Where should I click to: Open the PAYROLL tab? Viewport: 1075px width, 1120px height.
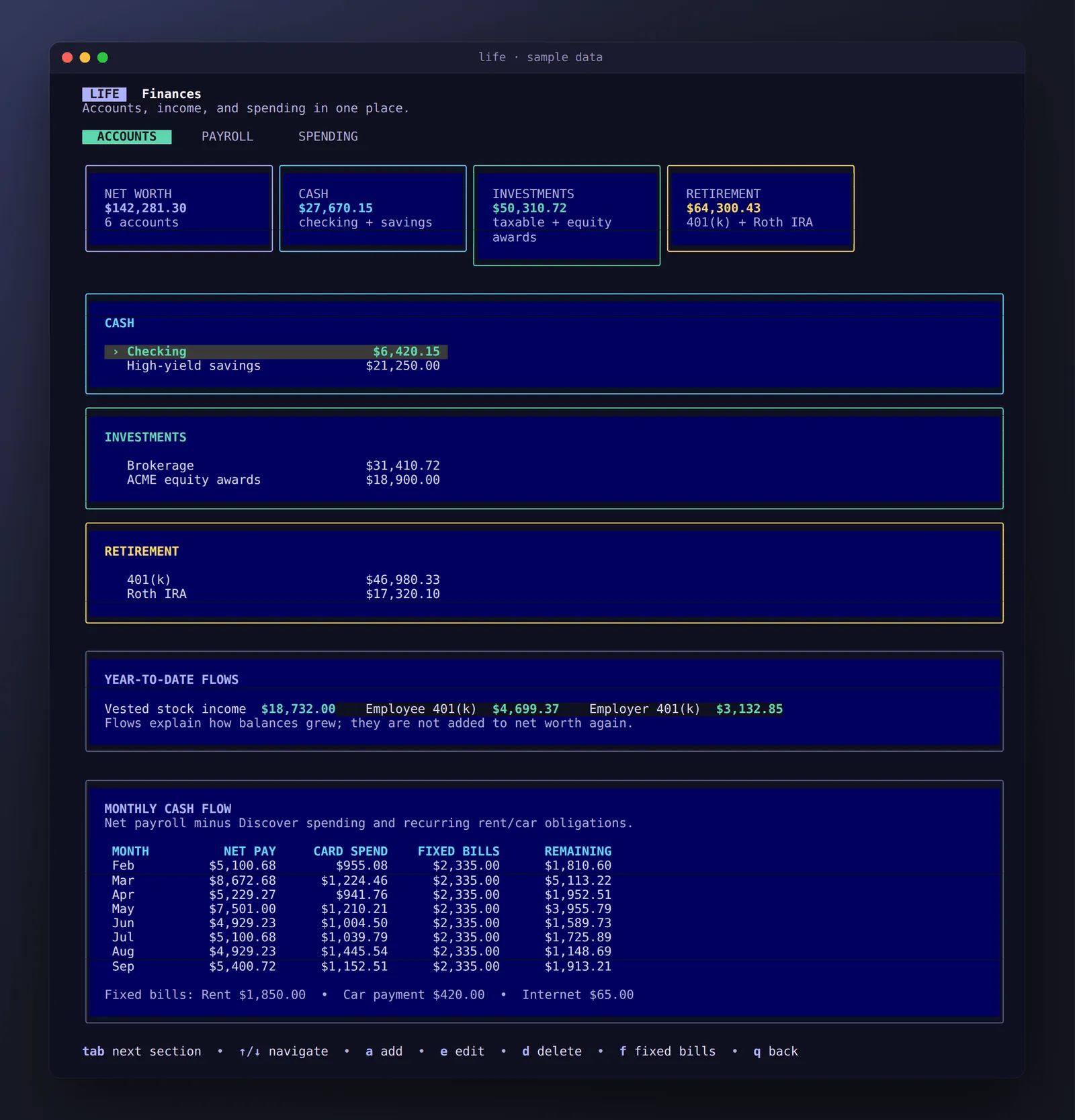[x=227, y=136]
